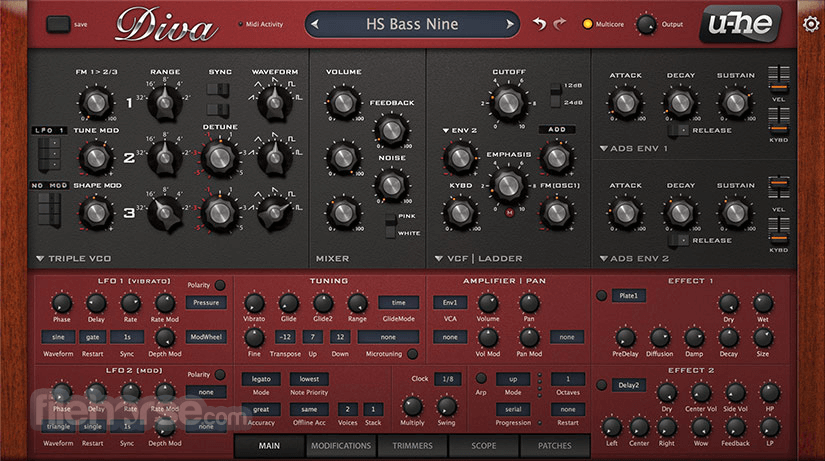Click the Output volume knob
The width and height of the screenshot is (825, 461).
646,24
